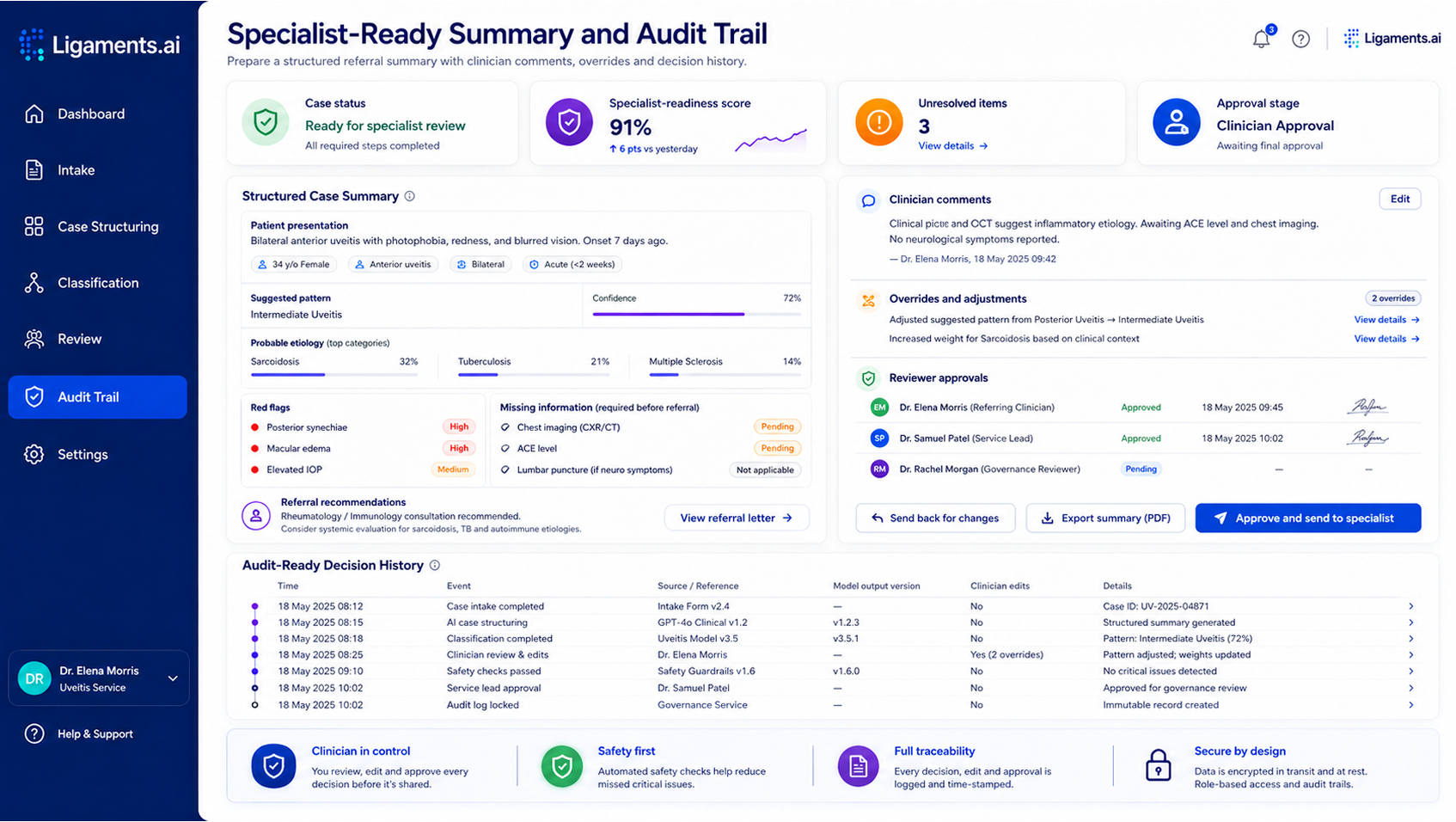This screenshot has height=822, width=1456.
Task: Open the notifications bell
Action: 1261,39
